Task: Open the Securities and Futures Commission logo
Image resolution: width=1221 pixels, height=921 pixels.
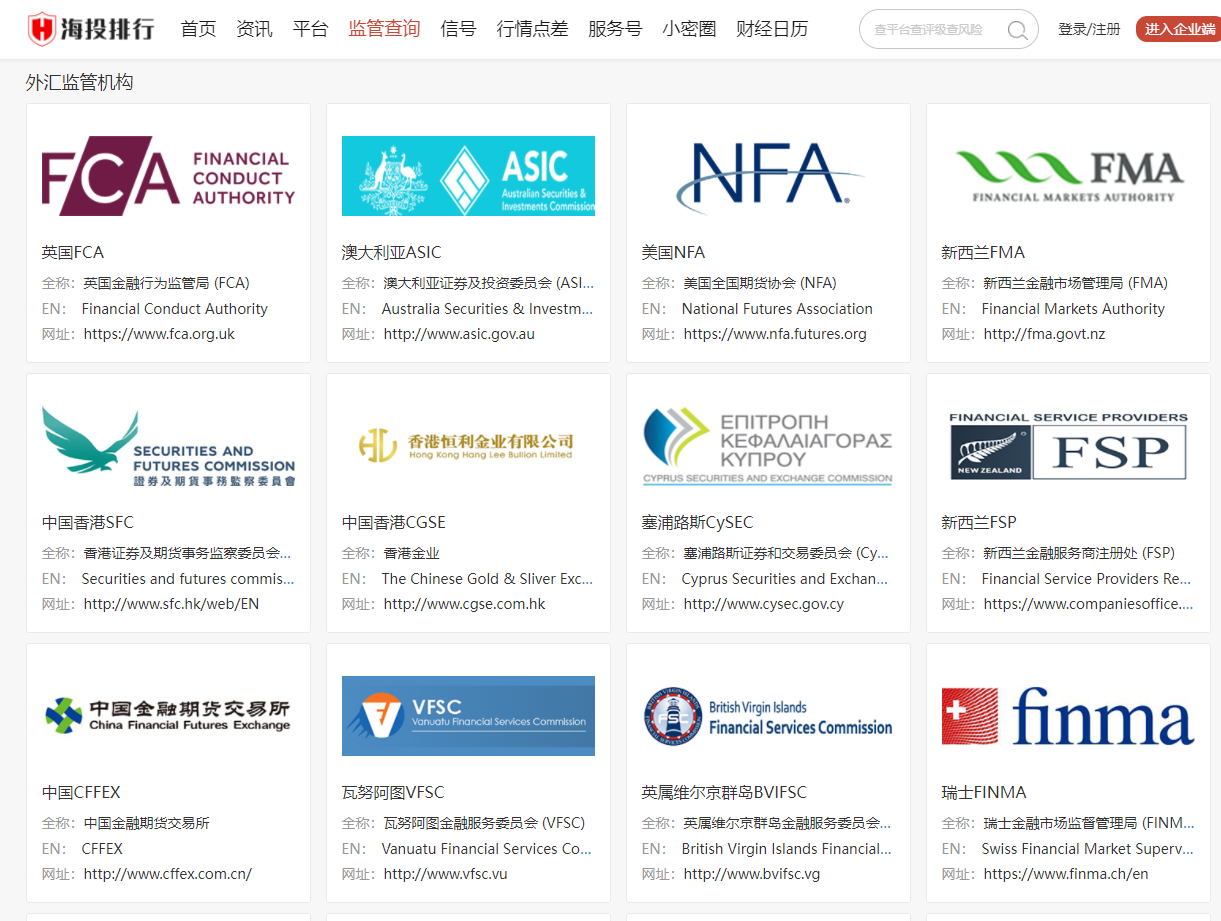Action: (168, 446)
